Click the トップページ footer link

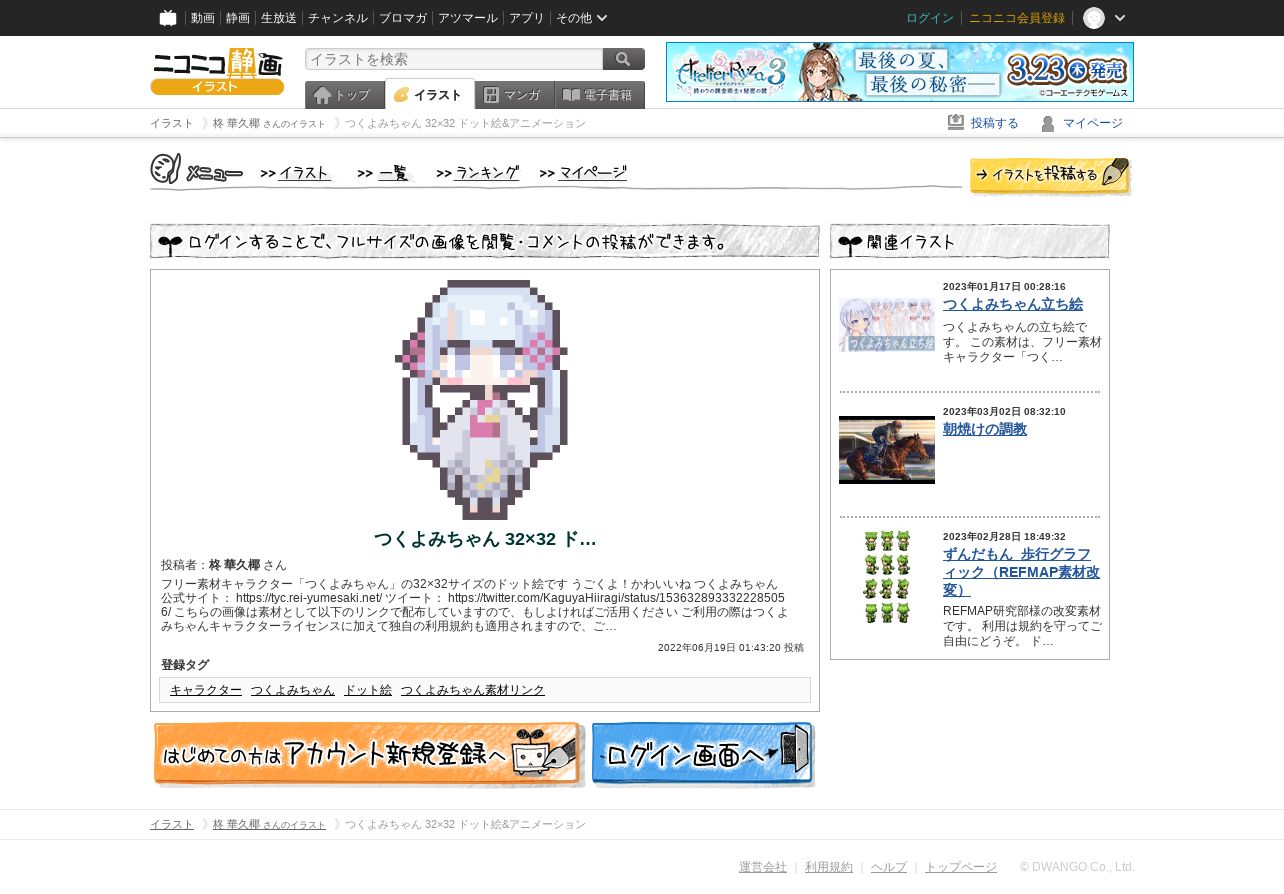[961, 867]
